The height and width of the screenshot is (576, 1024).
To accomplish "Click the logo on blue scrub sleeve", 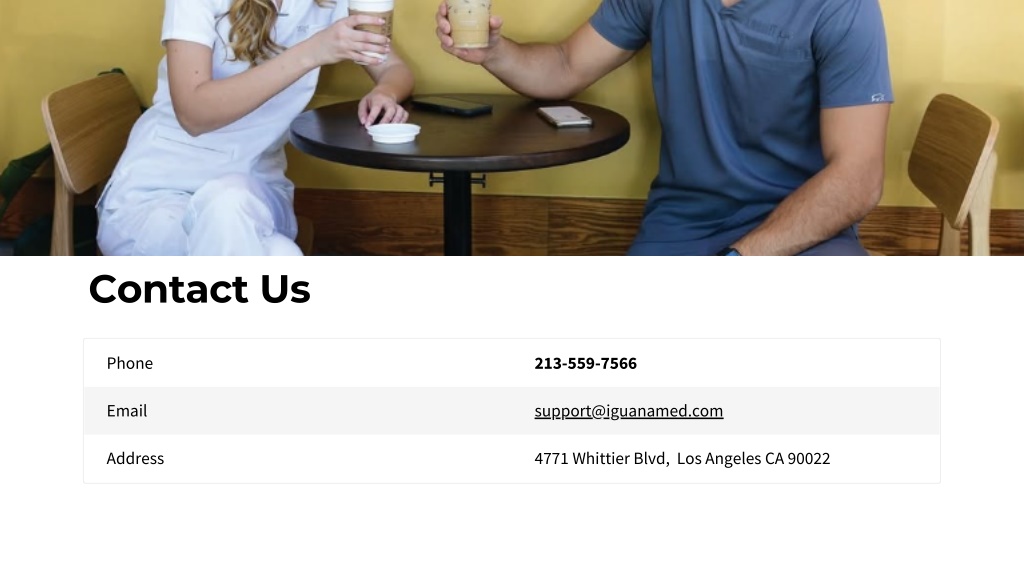I will click(x=878, y=98).
